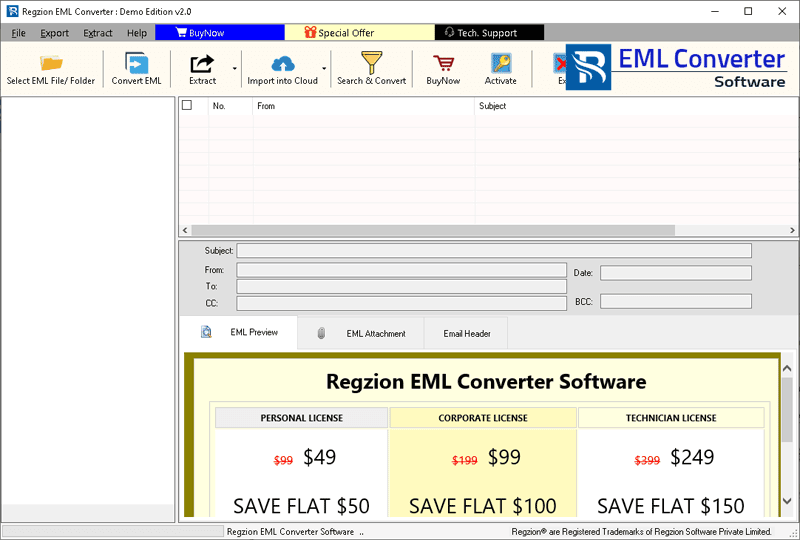Viewport: 800px width, 540px height.
Task: Click the Activate key icon
Action: [x=501, y=63]
